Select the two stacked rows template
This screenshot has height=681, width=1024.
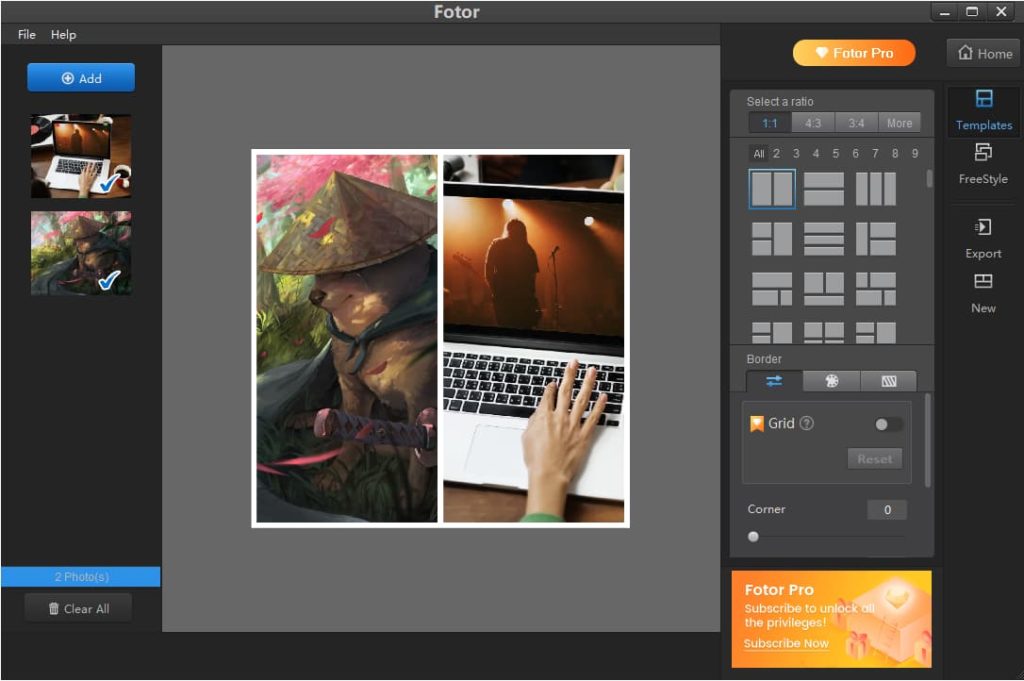coord(824,189)
